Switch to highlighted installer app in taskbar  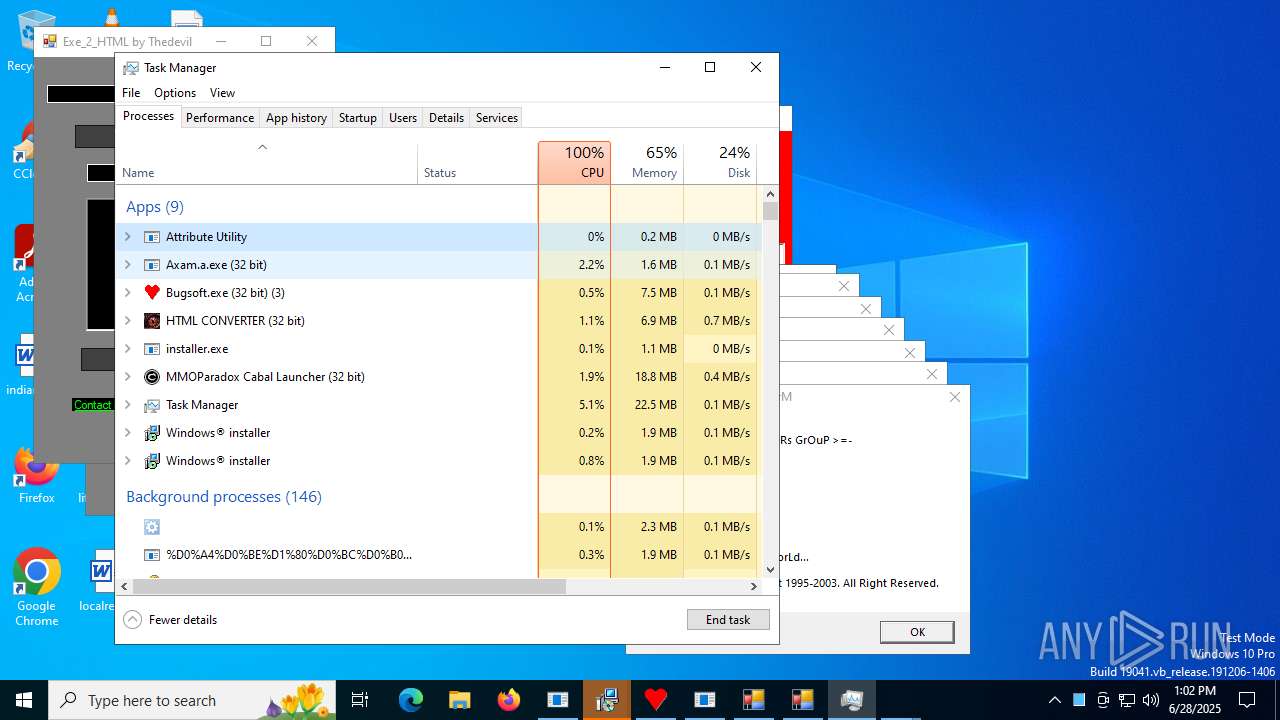(x=607, y=700)
